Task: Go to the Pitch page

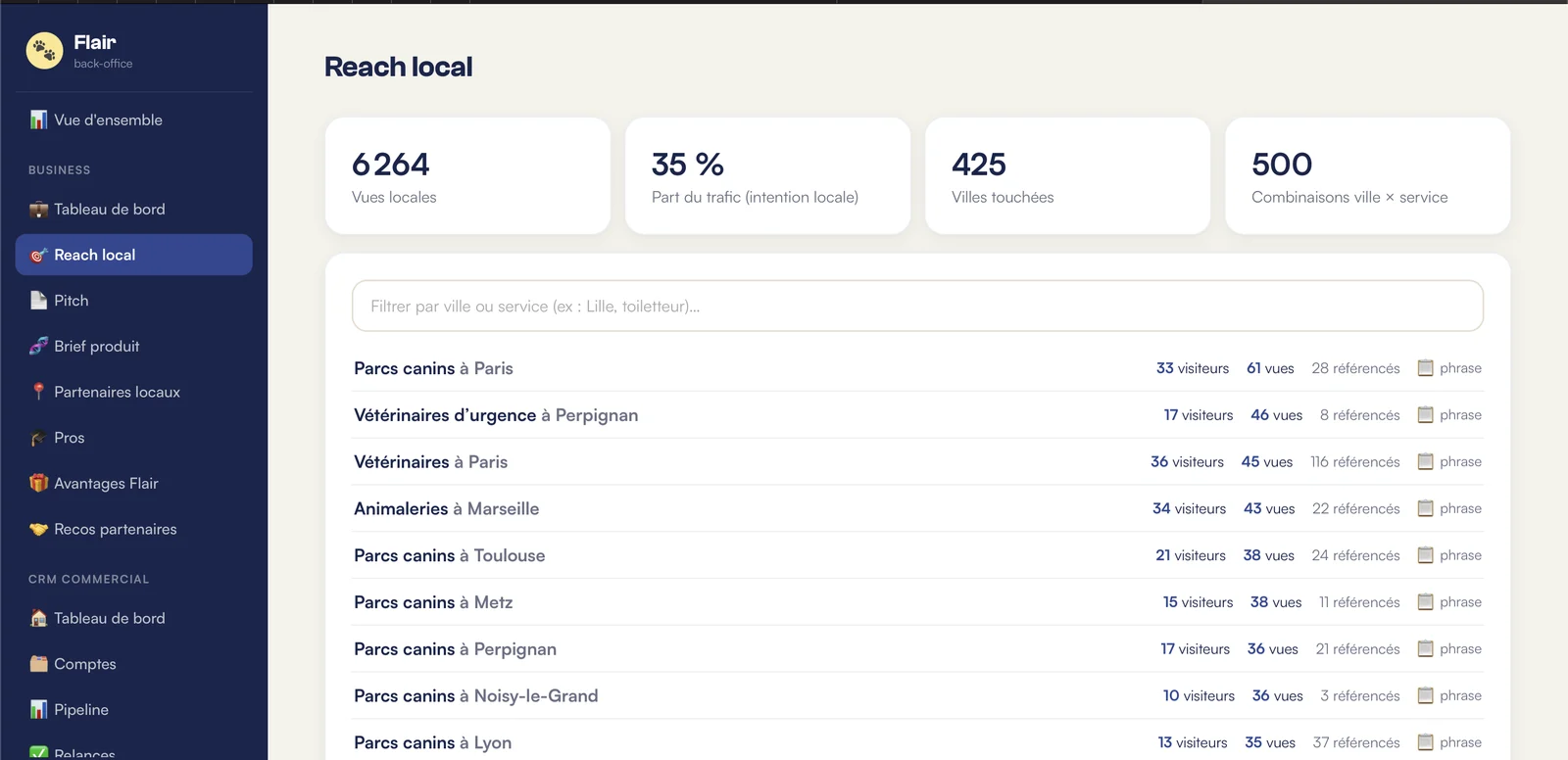Action: (x=134, y=301)
